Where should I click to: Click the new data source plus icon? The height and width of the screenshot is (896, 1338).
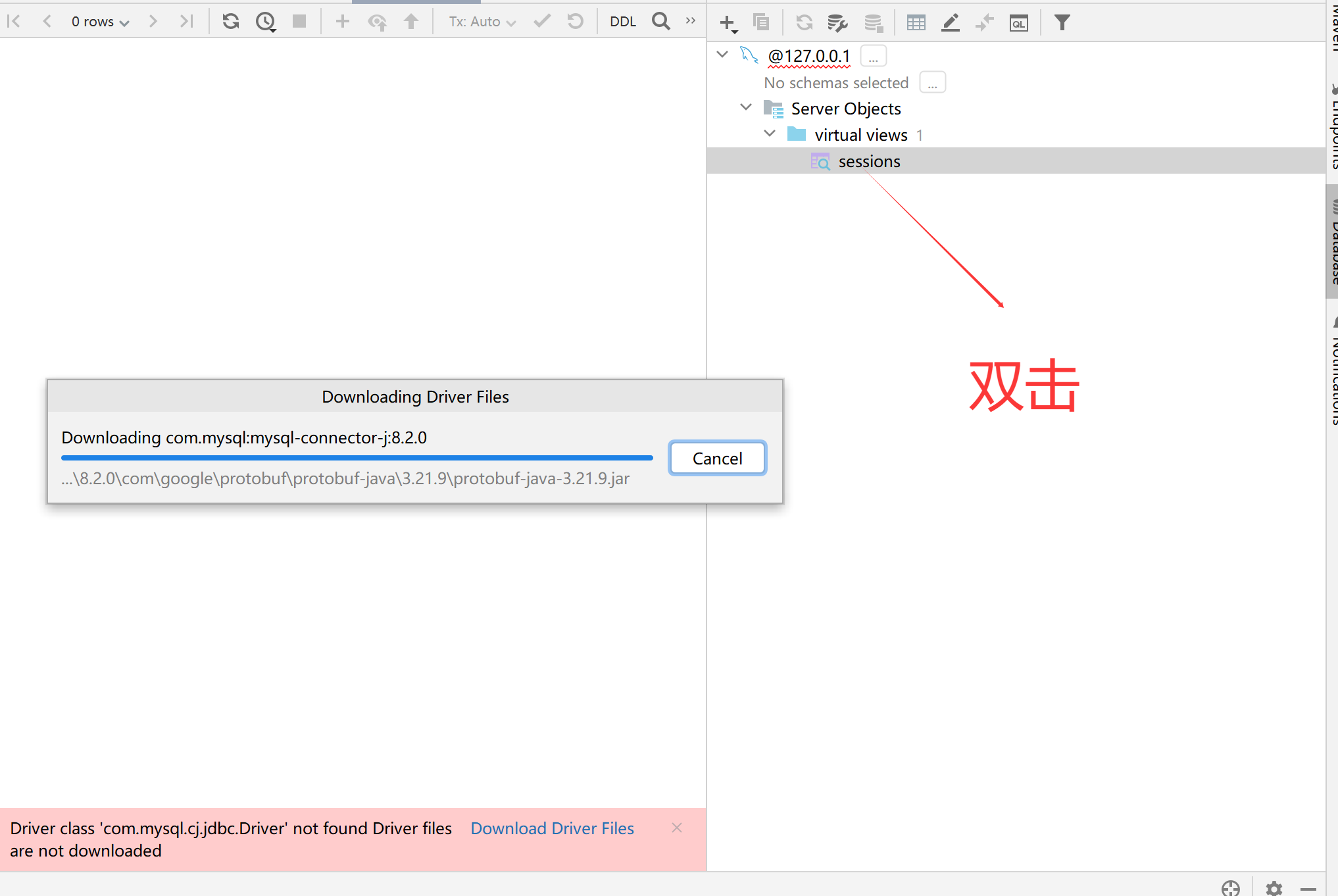[728, 23]
